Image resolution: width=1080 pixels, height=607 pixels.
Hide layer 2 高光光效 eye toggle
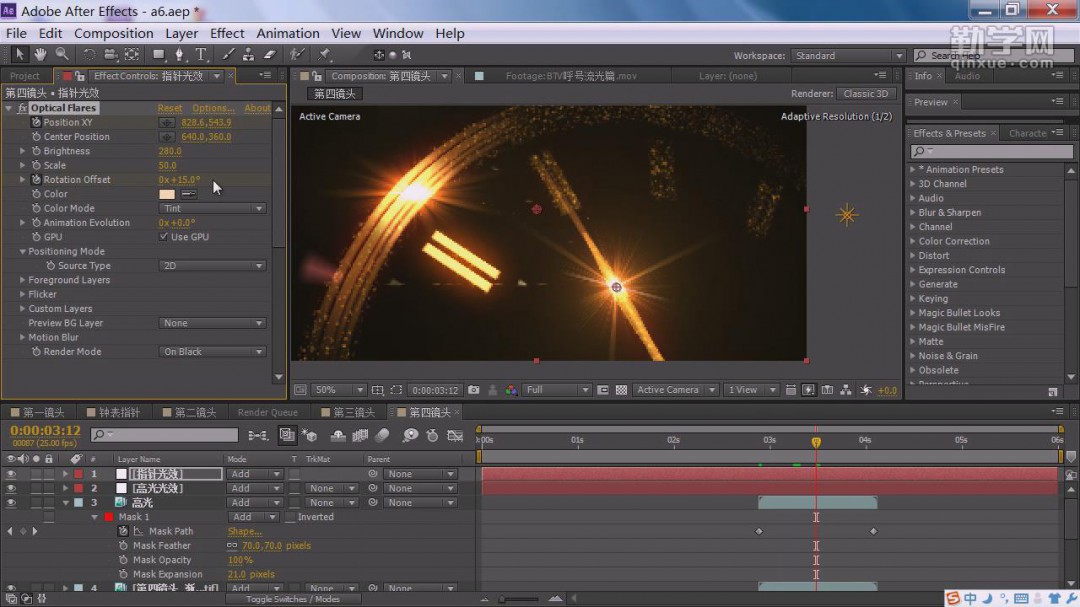(x=10, y=488)
